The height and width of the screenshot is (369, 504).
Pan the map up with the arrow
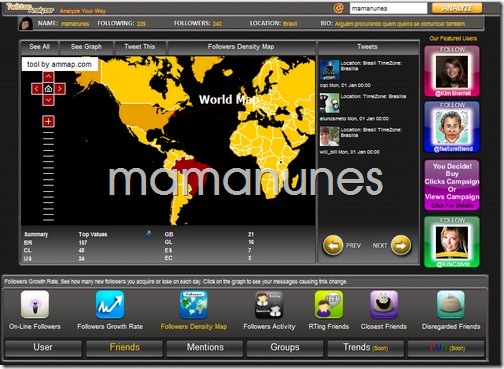click(48, 77)
